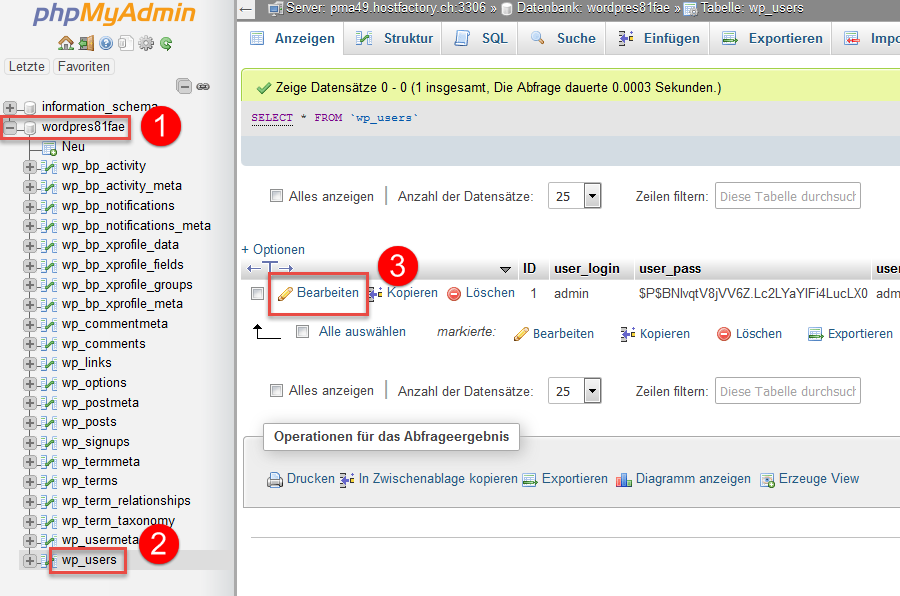Expand the + Optionen section
The height and width of the screenshot is (596, 900).
(x=273, y=250)
